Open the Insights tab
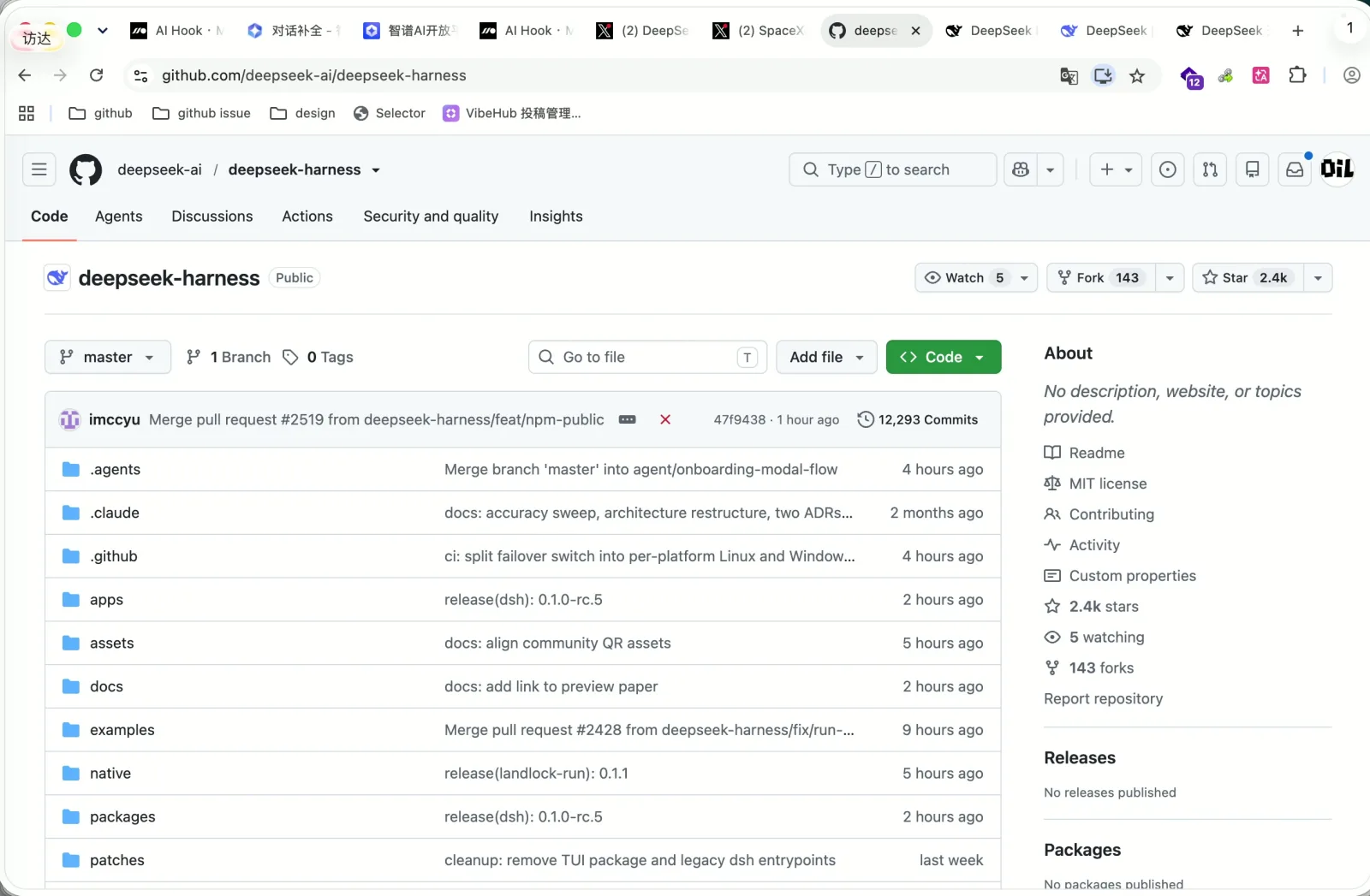This screenshot has height=896, width=1370. (x=556, y=217)
